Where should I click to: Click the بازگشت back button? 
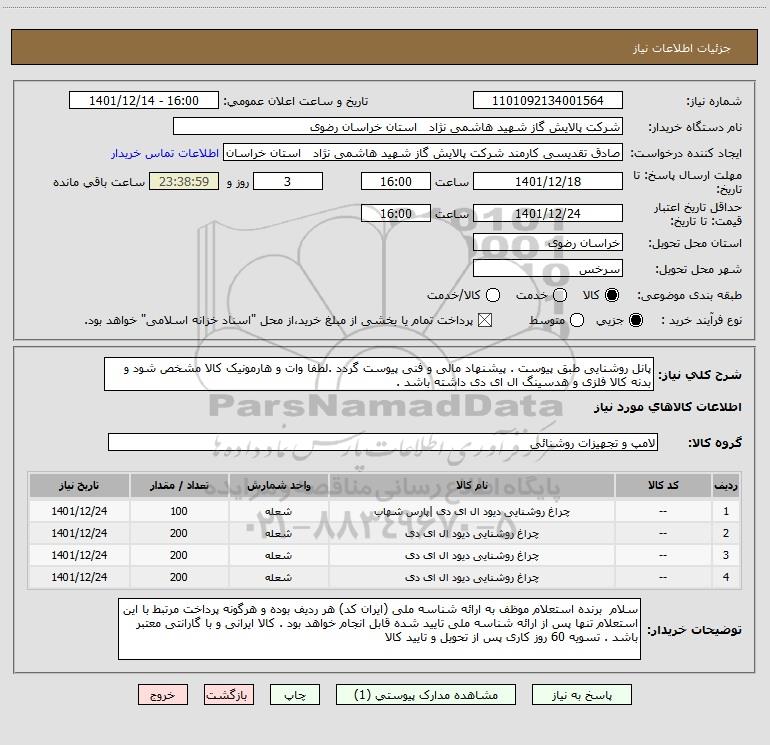tap(230, 694)
